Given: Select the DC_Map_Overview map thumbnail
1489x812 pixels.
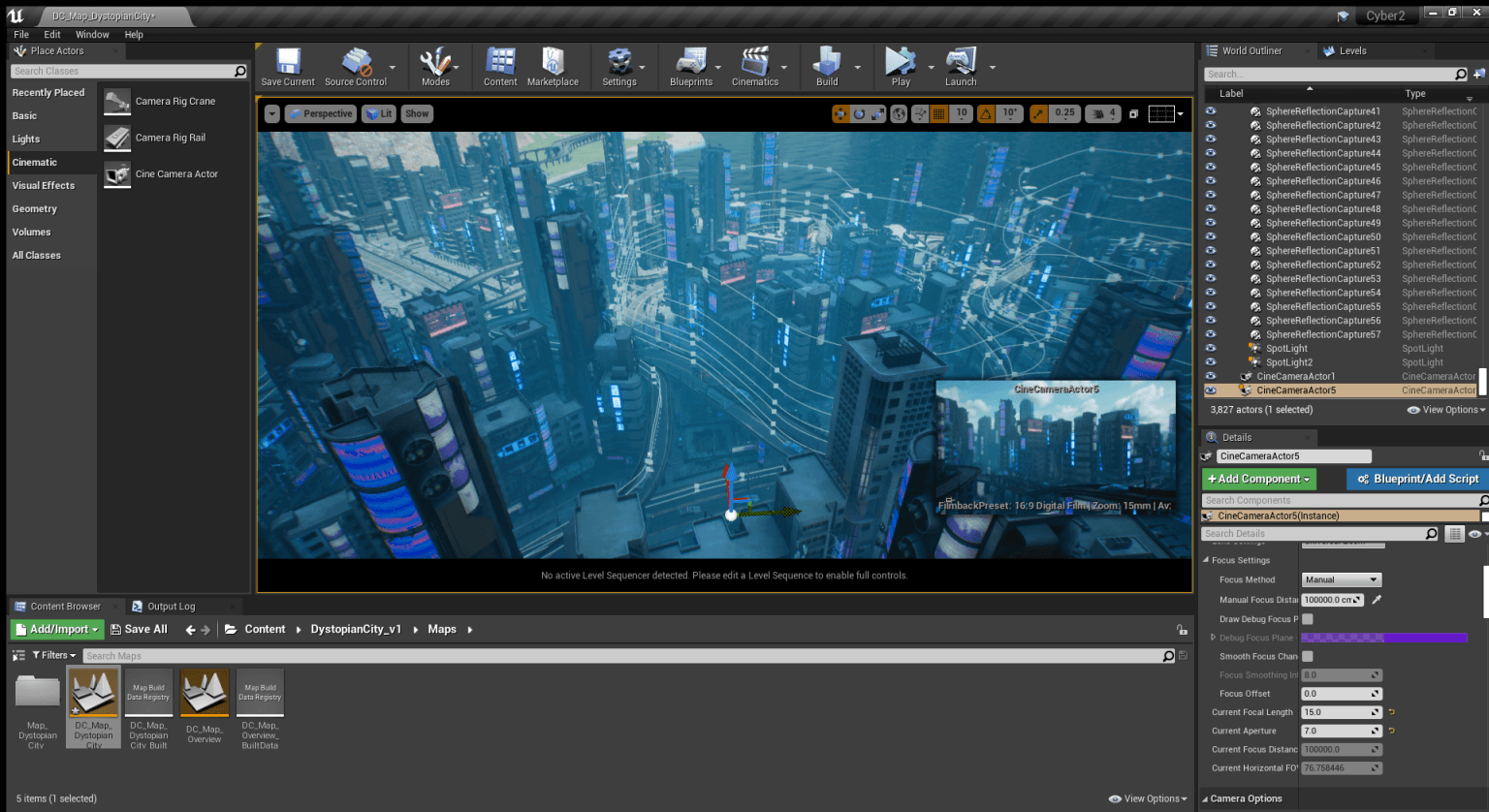Looking at the screenshot, I should [x=205, y=693].
